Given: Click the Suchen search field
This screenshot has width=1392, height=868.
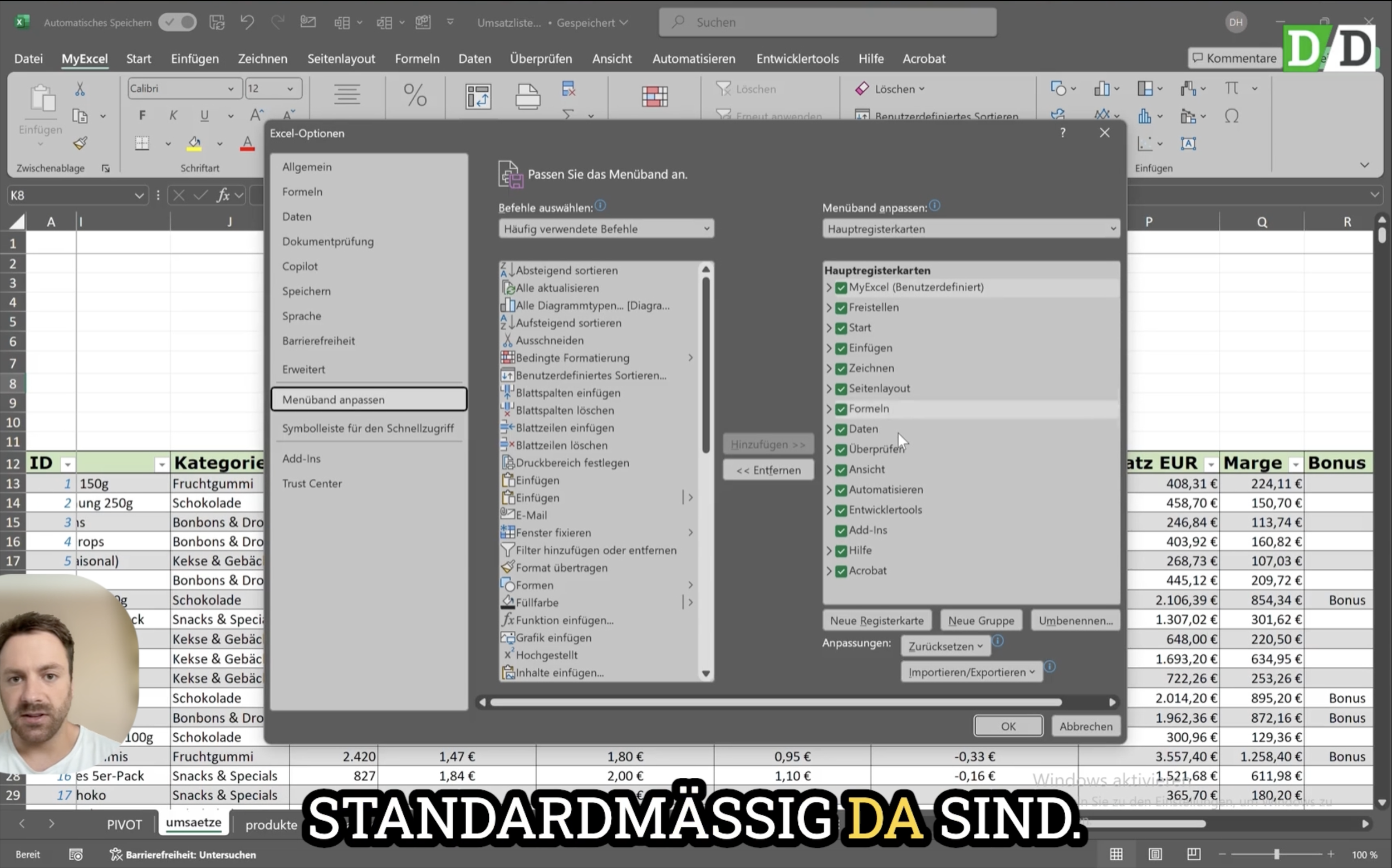Looking at the screenshot, I should (827, 22).
